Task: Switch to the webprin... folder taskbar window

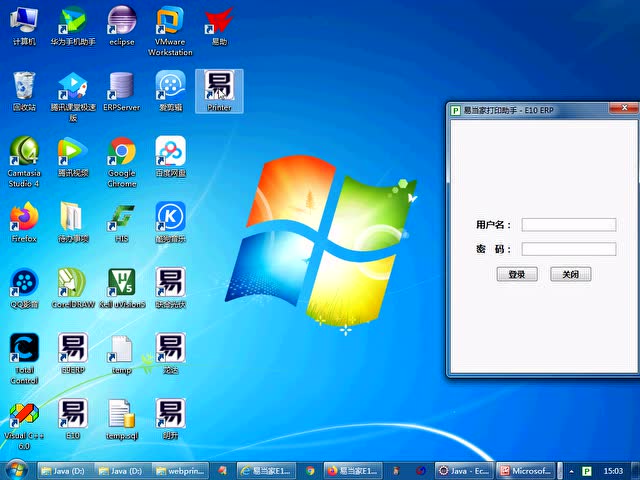Action: point(181,471)
